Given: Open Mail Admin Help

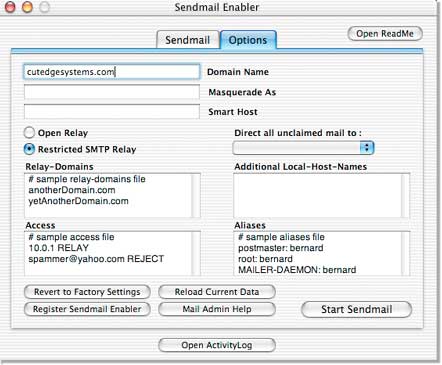Looking at the screenshot, I should click(x=217, y=309).
